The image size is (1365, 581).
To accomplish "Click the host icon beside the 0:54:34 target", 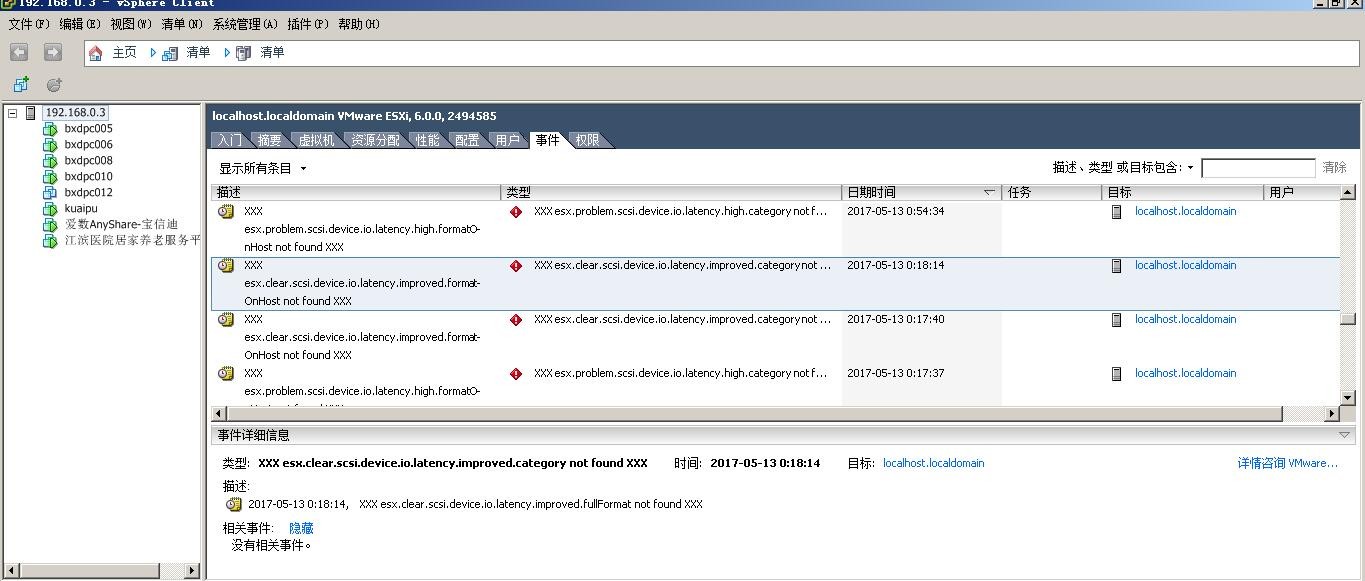I will click(x=1117, y=212).
